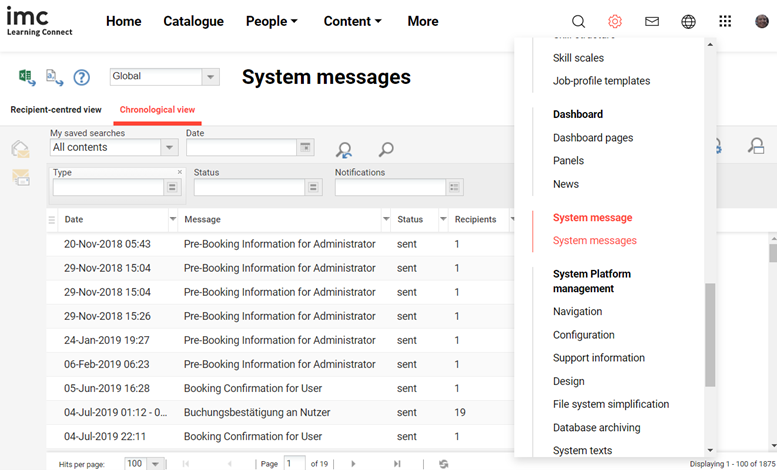Click the help question mark icon
This screenshot has height=470, width=777.
(82, 77)
